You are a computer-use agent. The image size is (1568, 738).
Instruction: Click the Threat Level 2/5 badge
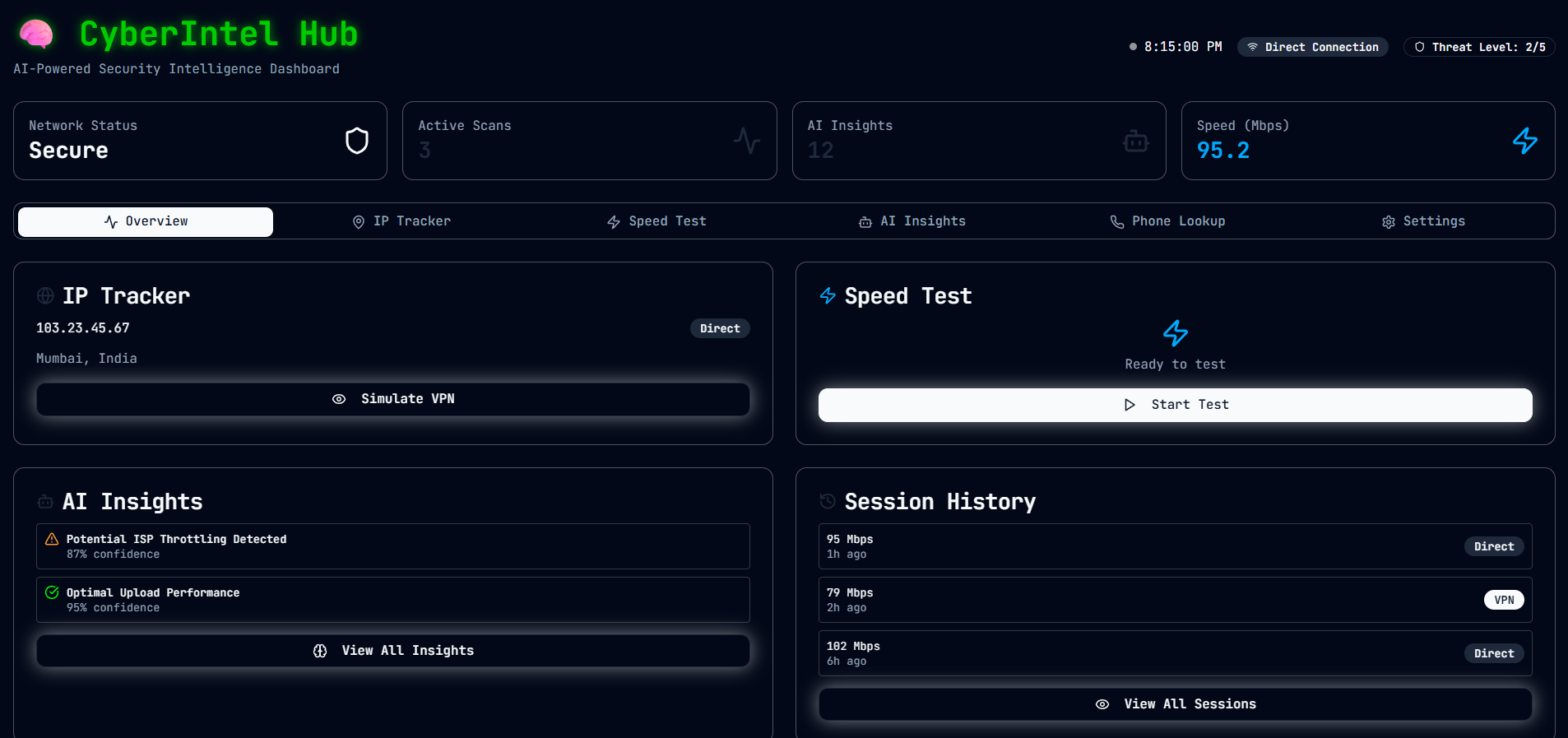[x=1479, y=47]
